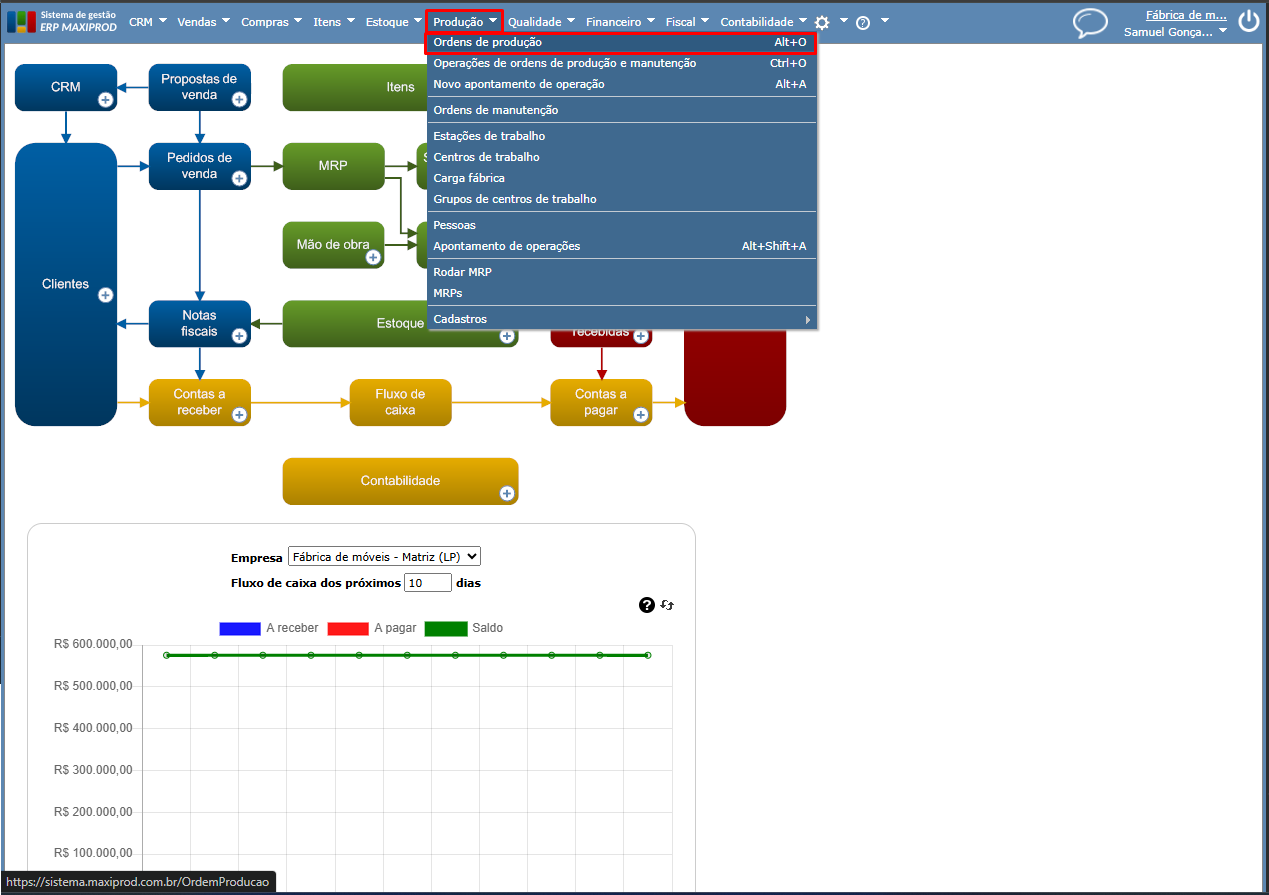Viewport: 1269px width, 895px height.
Task: Select Carga fábrica entry
Action: pos(622,178)
